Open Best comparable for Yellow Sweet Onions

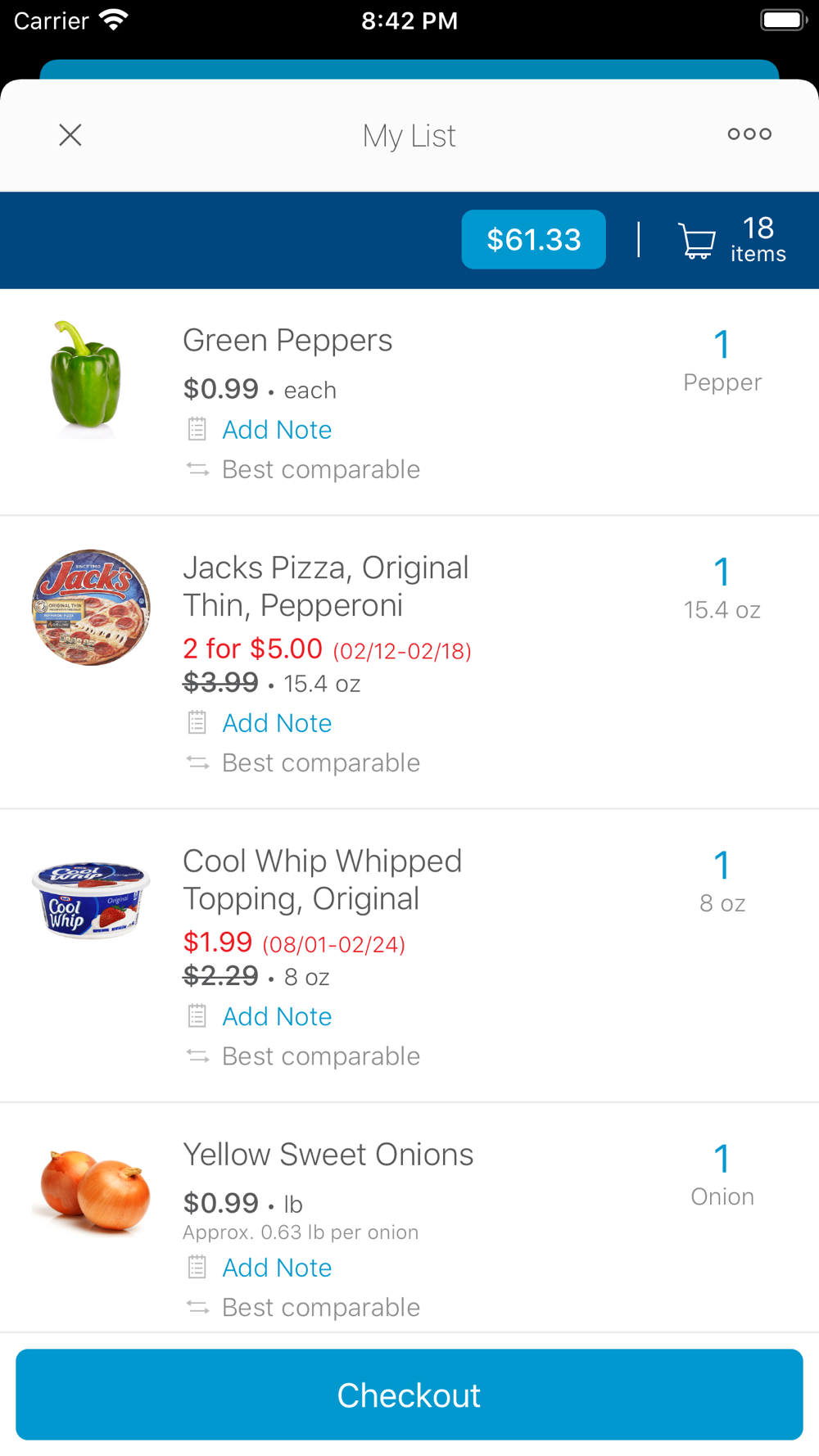click(320, 1308)
